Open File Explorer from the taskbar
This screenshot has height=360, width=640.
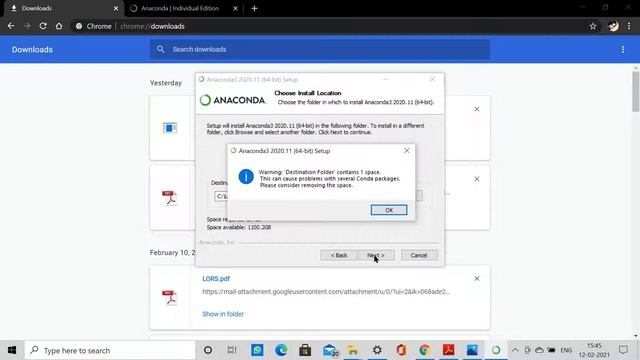tap(353, 350)
